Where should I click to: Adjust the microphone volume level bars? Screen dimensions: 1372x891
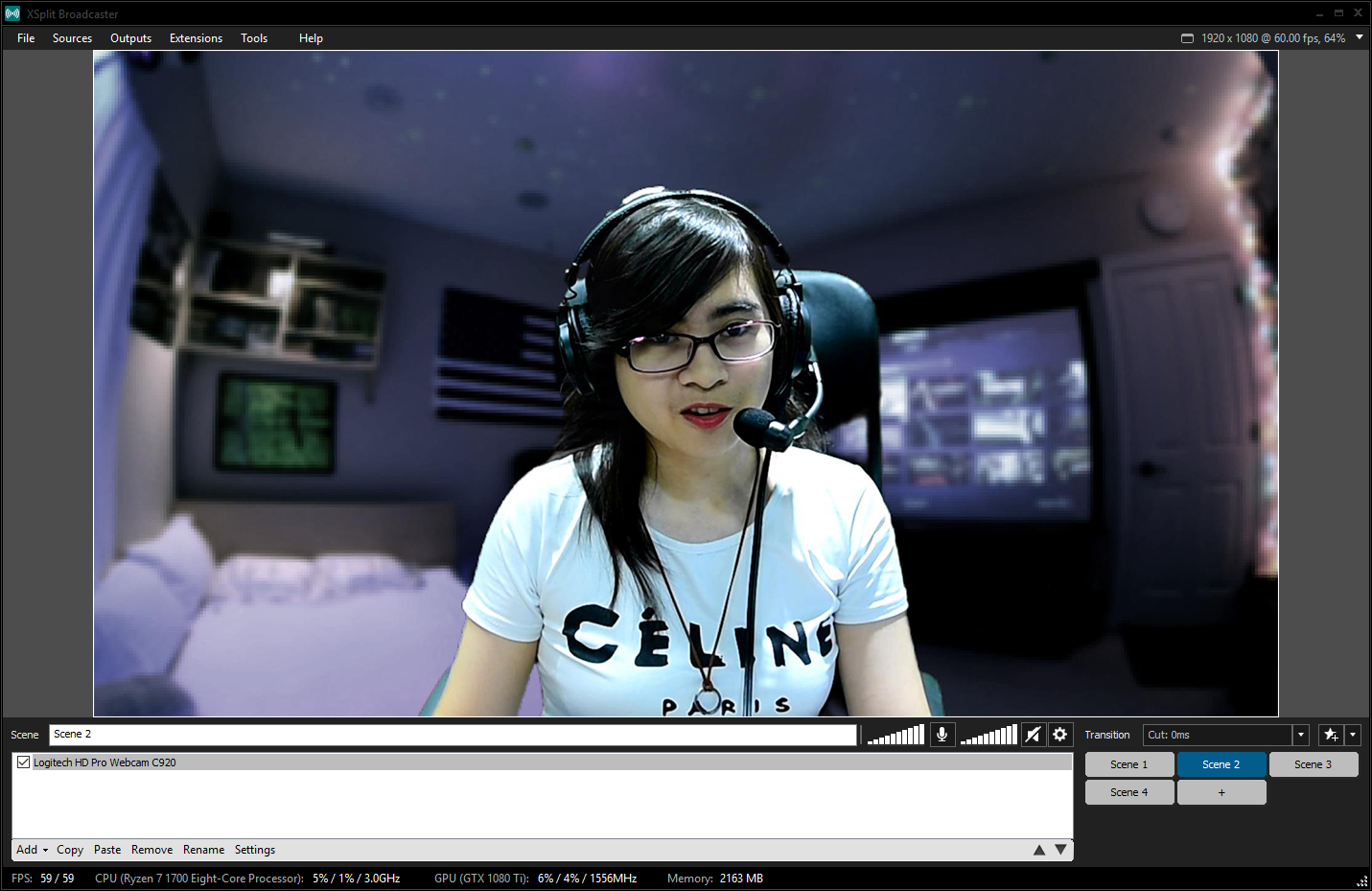(895, 735)
